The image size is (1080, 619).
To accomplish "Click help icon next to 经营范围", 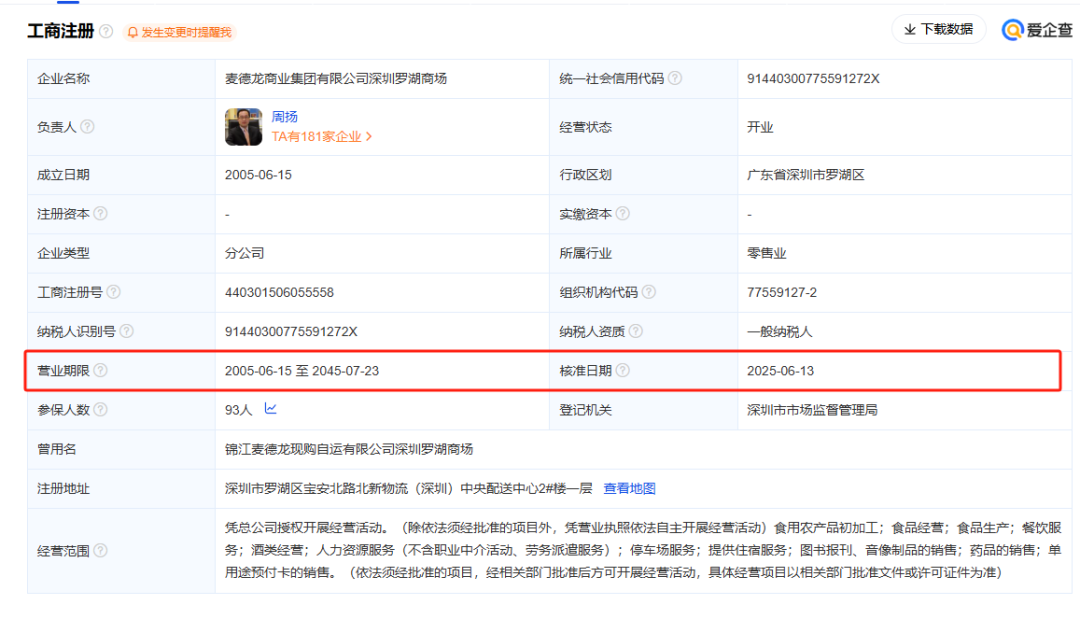I will point(101,550).
